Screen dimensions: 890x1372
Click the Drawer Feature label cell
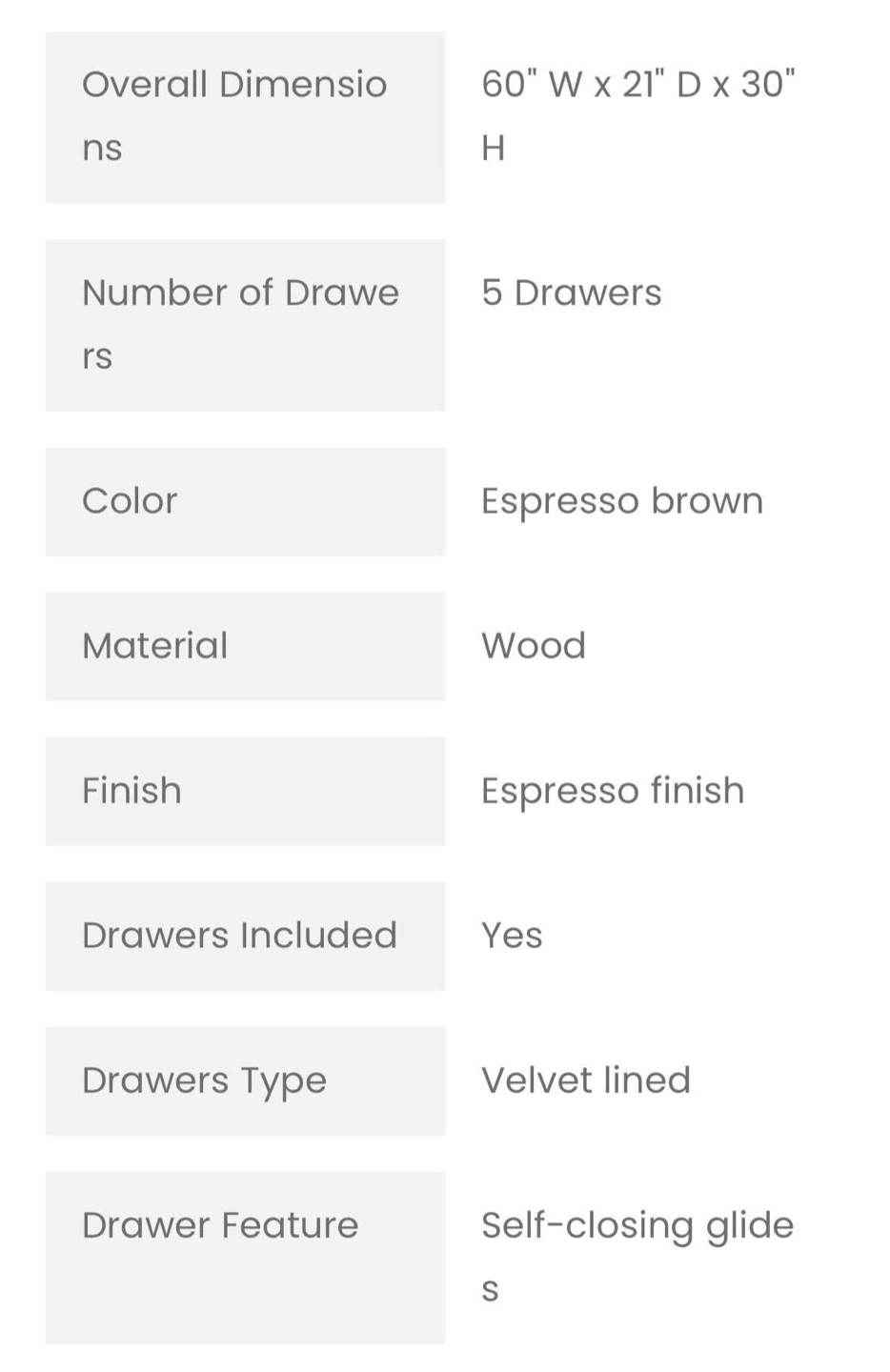click(x=245, y=1258)
